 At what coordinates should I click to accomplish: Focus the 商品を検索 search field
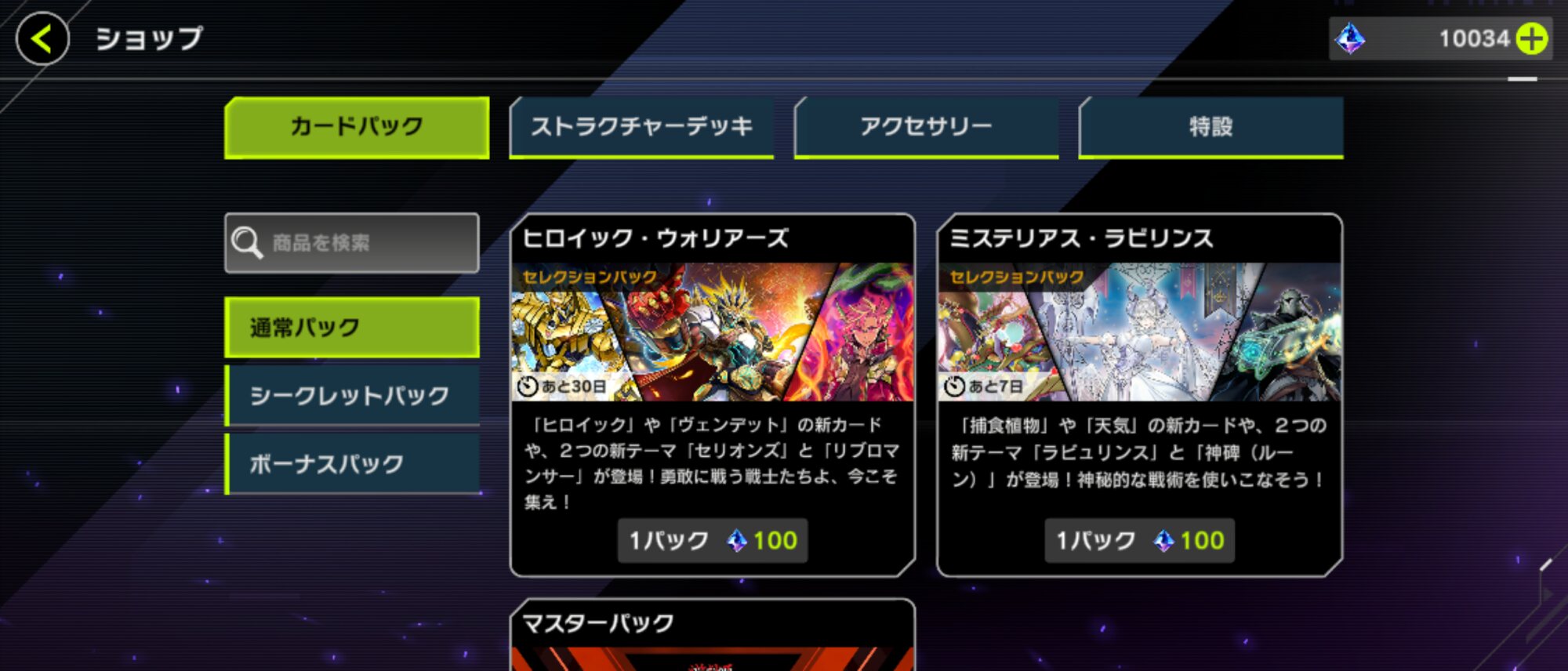point(352,243)
